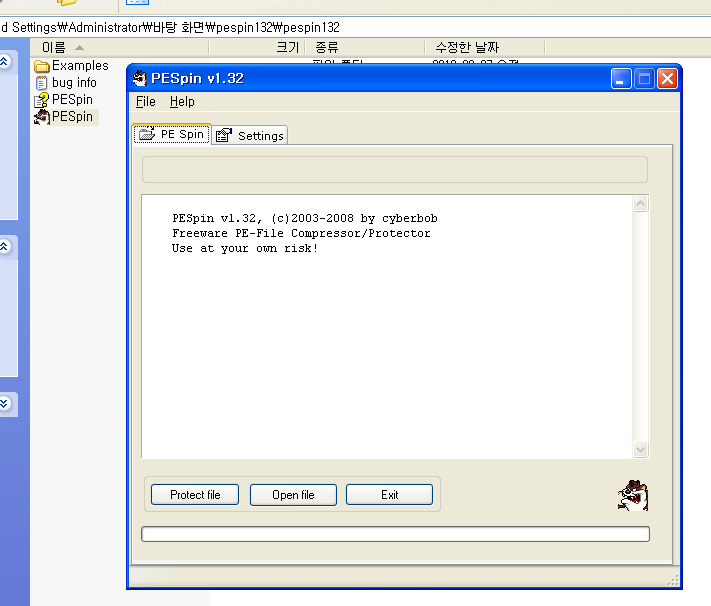Select the PESpin application file with Taz icon
The height and width of the screenshot is (606, 711).
(71, 117)
